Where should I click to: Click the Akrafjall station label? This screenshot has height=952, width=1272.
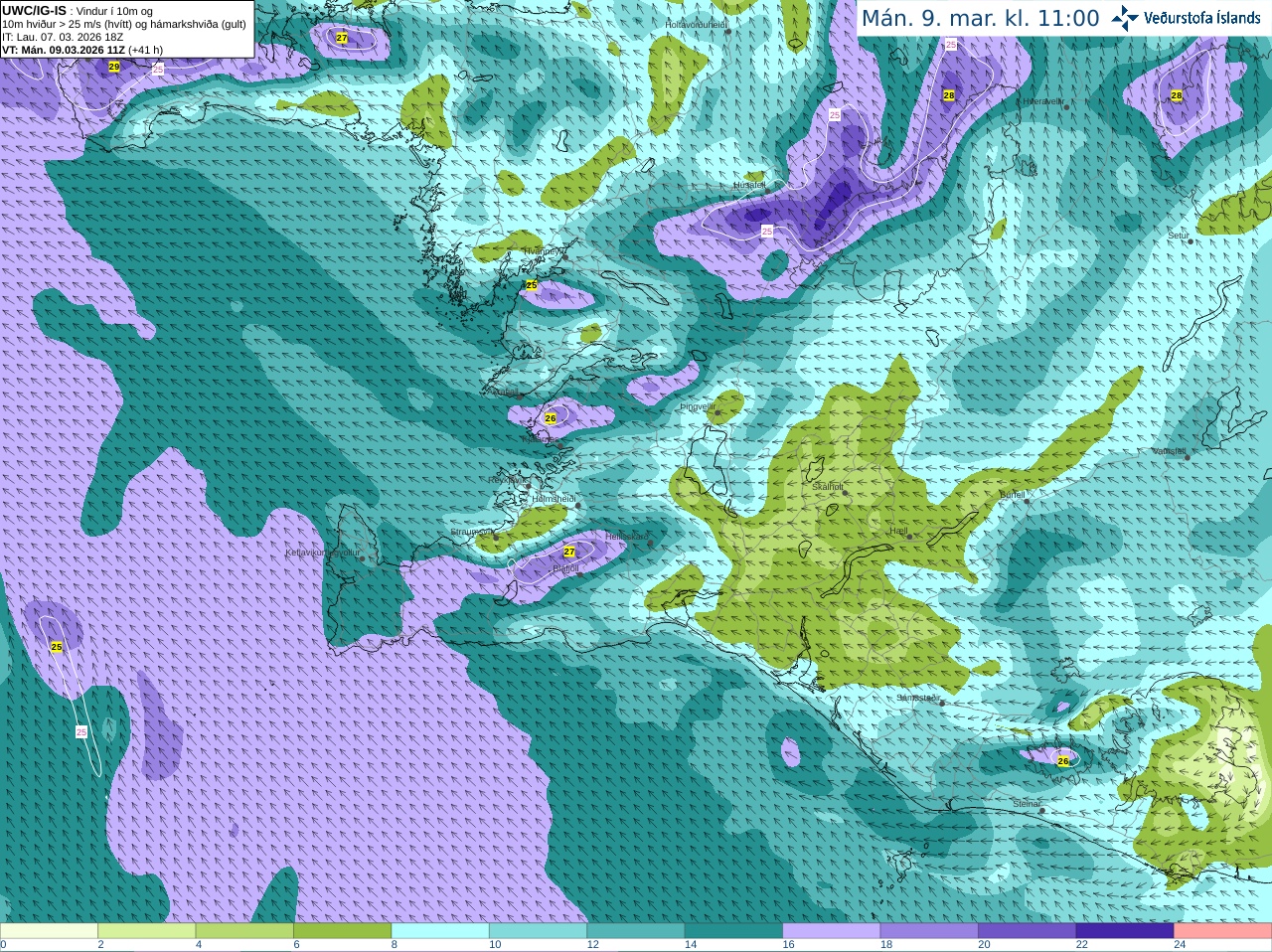506,392
